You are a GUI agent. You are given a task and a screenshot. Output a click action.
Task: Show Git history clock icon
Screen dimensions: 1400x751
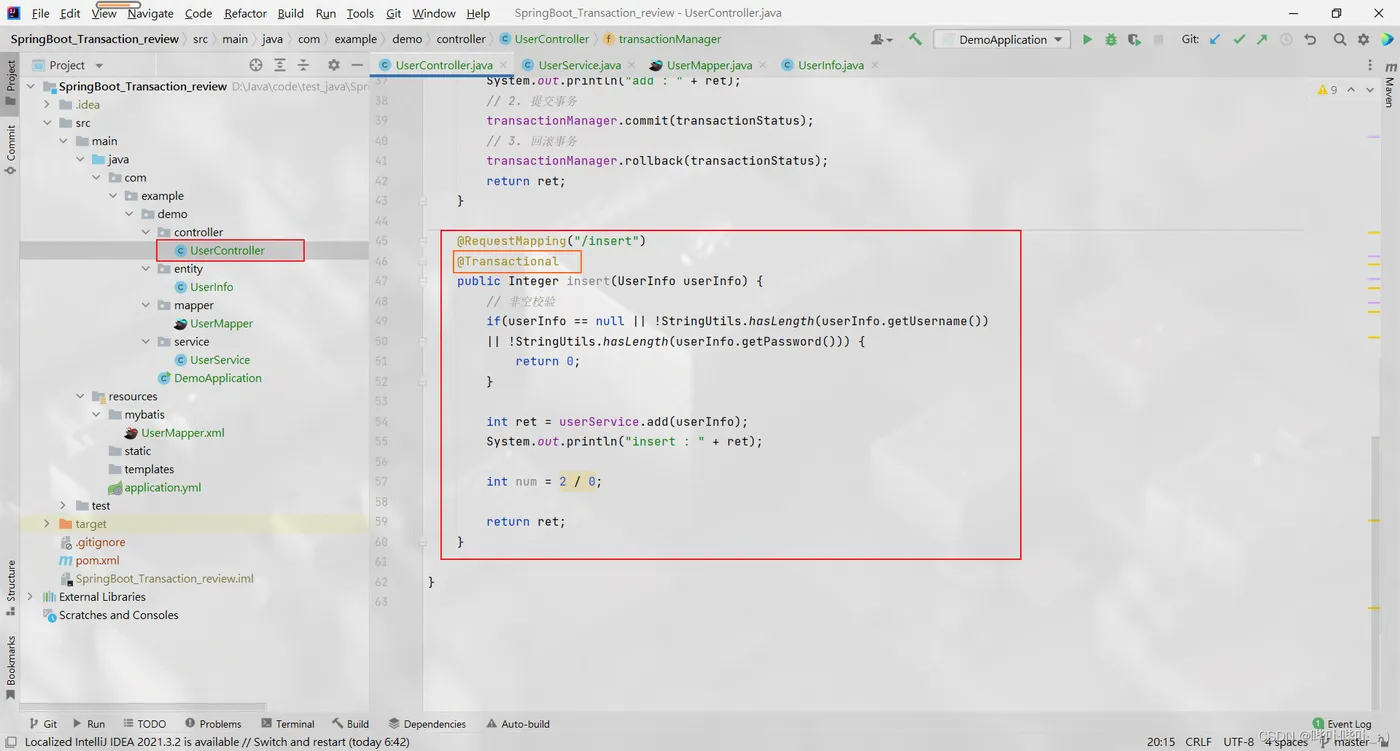[x=1286, y=40]
